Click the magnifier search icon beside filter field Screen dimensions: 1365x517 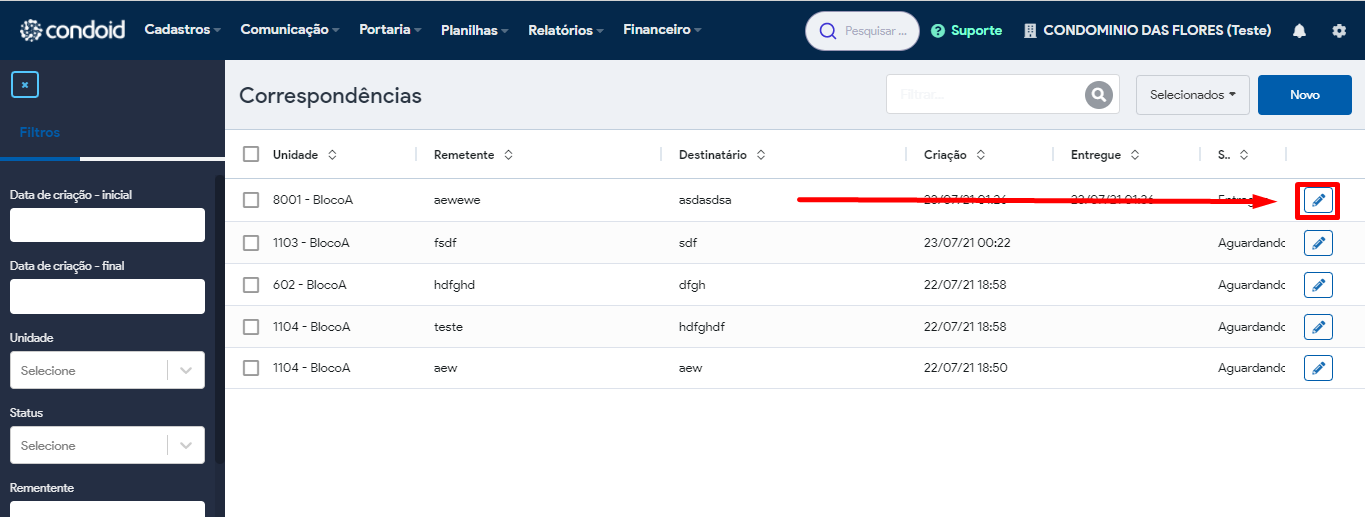pyautogui.click(x=1099, y=95)
